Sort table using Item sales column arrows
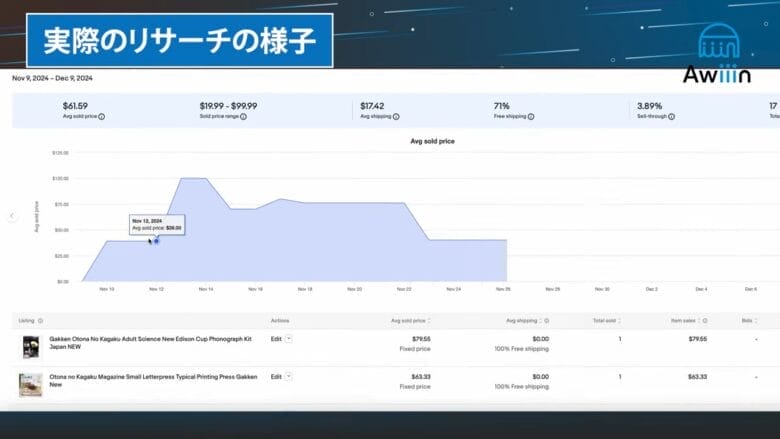This screenshot has height=439, width=780. (x=699, y=321)
